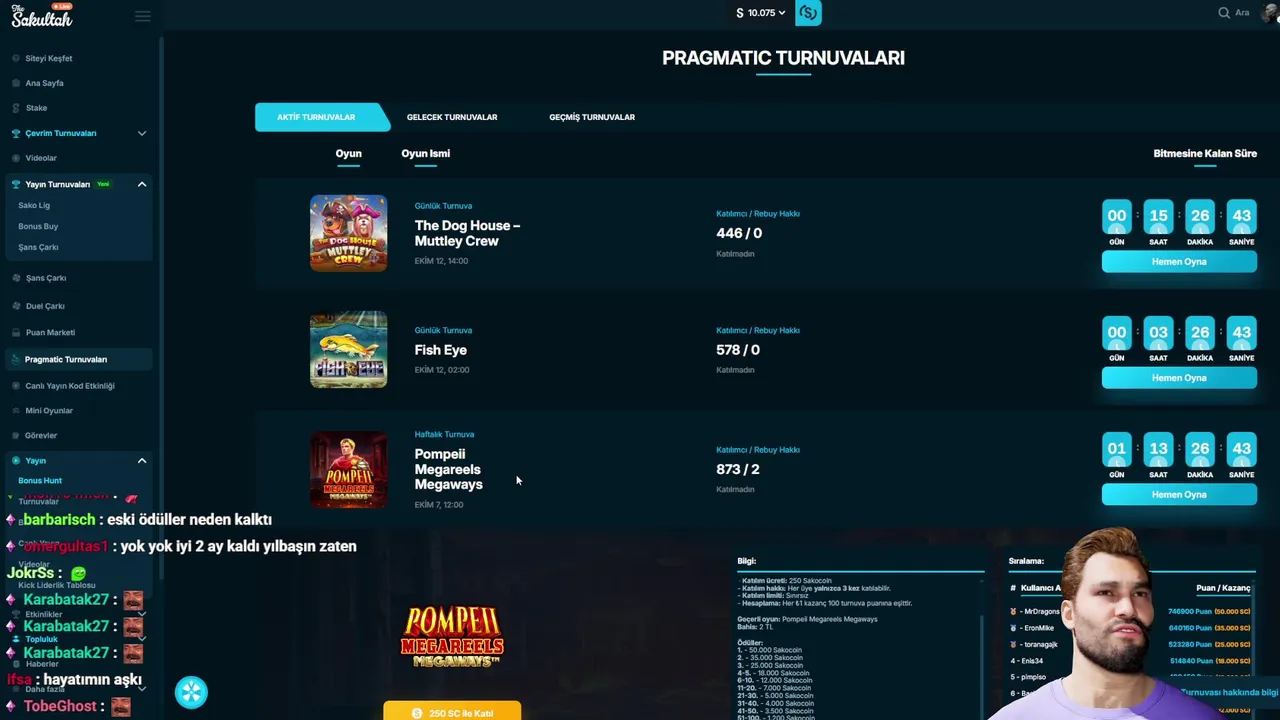The image size is (1280, 720).
Task: Click MrDragons first place medal icon
Action: tap(1014, 611)
